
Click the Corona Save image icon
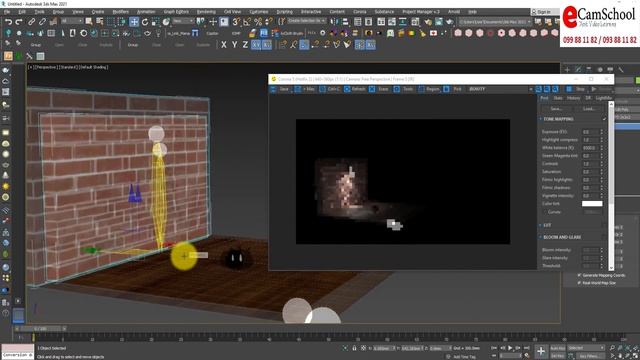point(281,89)
